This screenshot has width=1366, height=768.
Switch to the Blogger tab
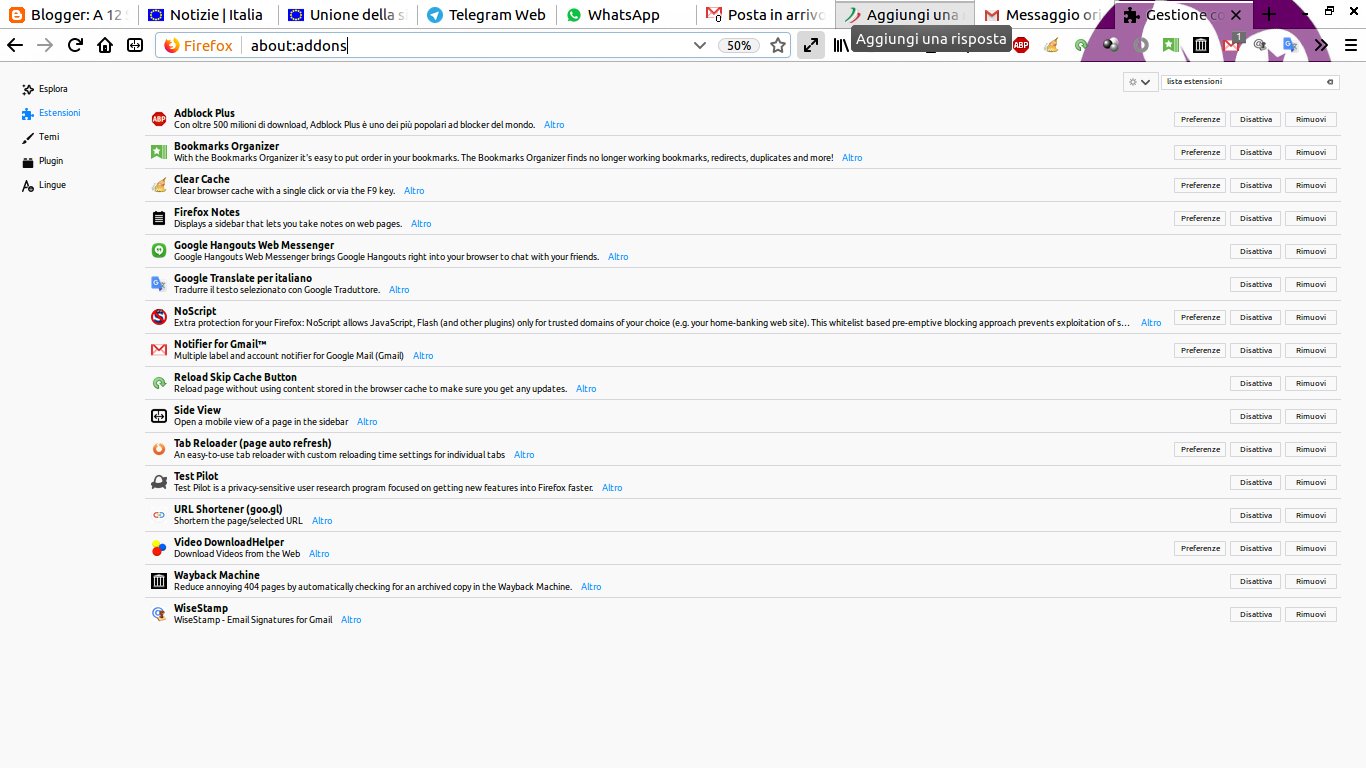69,14
